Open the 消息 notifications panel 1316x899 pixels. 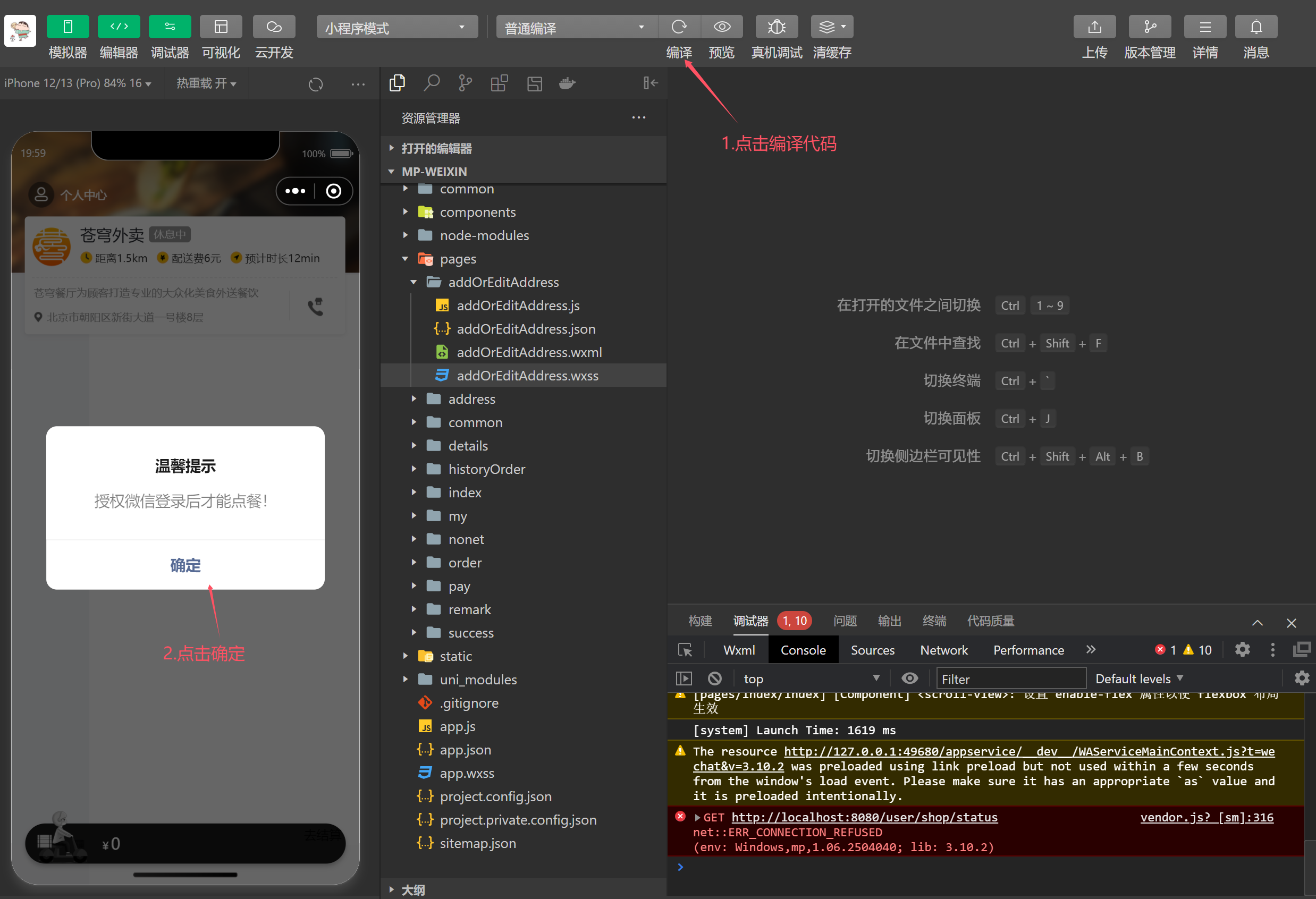1256,27
